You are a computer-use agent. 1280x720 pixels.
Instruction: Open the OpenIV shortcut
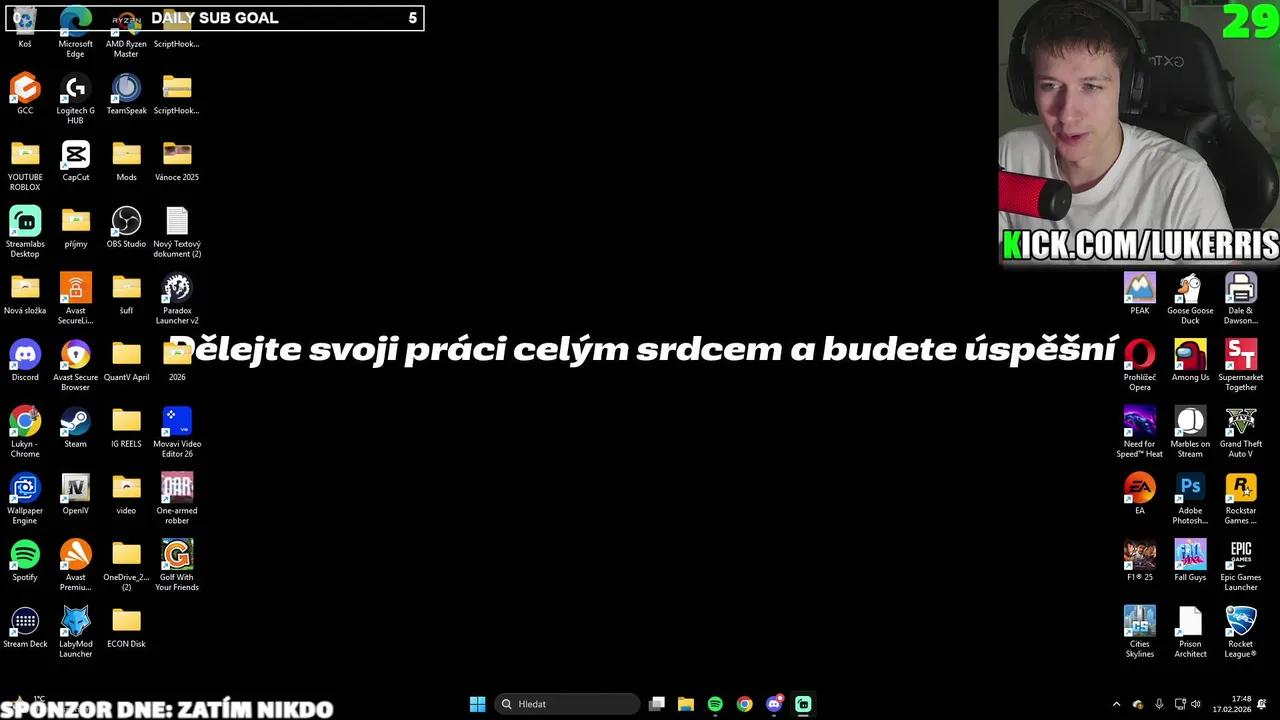pyautogui.click(x=75, y=488)
